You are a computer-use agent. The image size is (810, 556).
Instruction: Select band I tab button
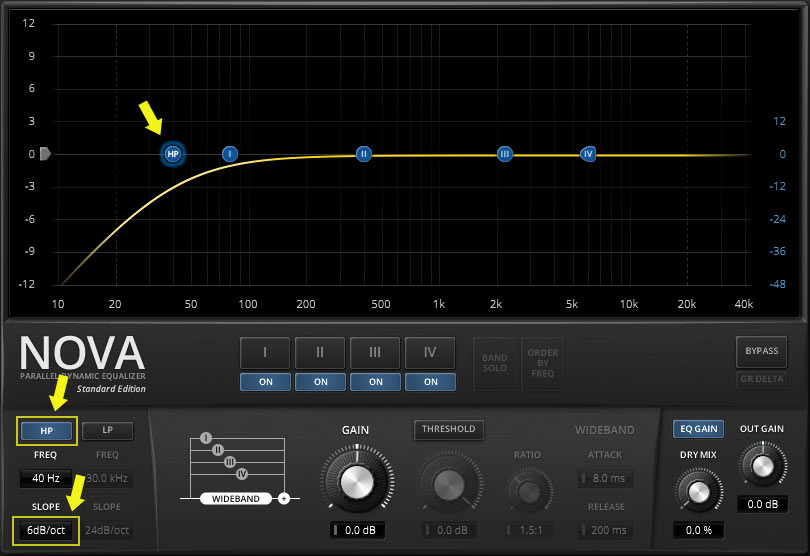[265, 353]
